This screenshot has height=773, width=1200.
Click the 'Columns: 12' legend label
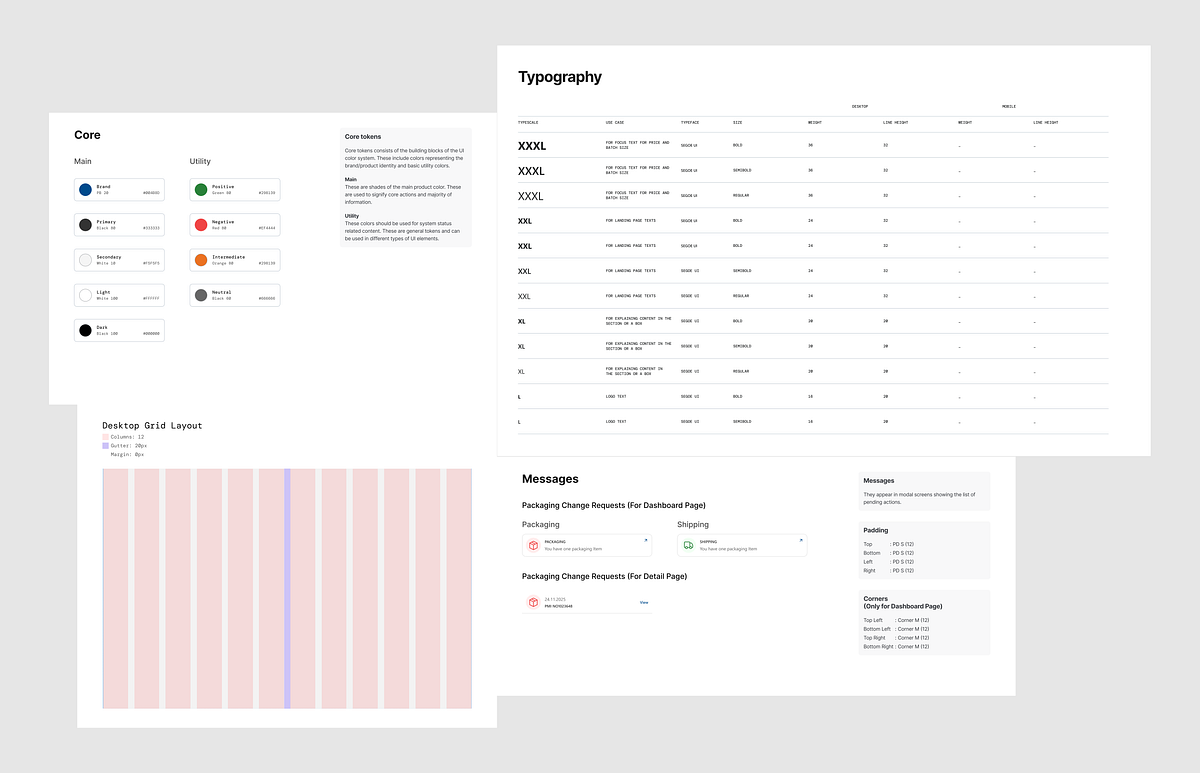click(x=127, y=437)
